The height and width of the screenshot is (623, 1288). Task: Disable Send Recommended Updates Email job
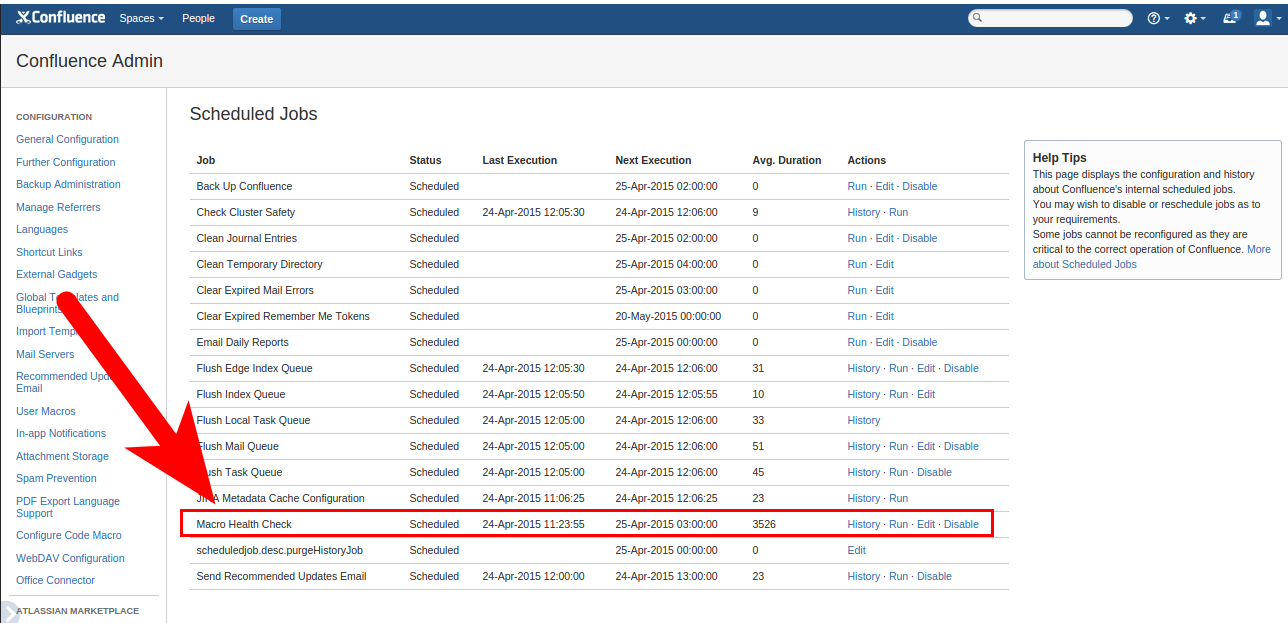pyautogui.click(x=934, y=577)
